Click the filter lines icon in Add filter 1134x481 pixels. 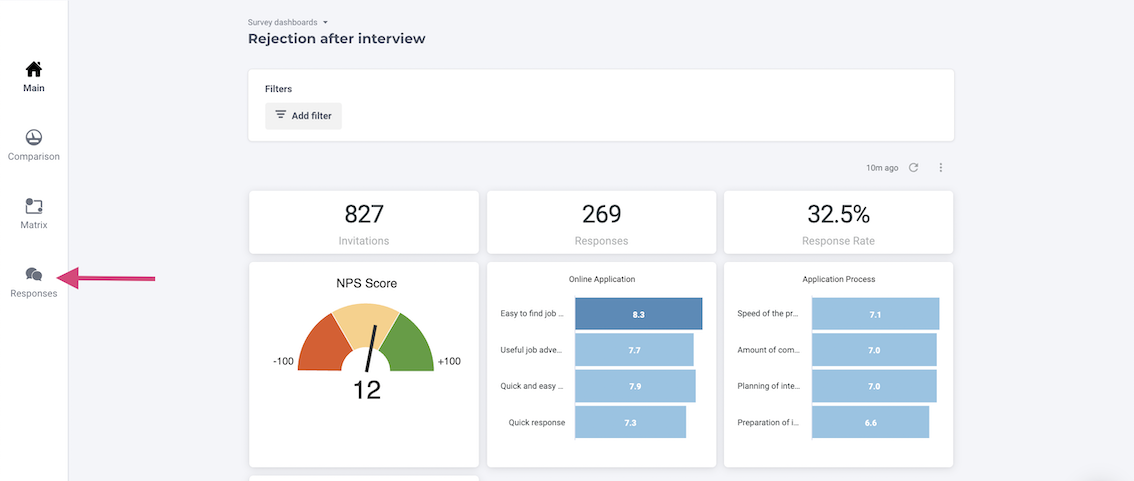(x=281, y=115)
